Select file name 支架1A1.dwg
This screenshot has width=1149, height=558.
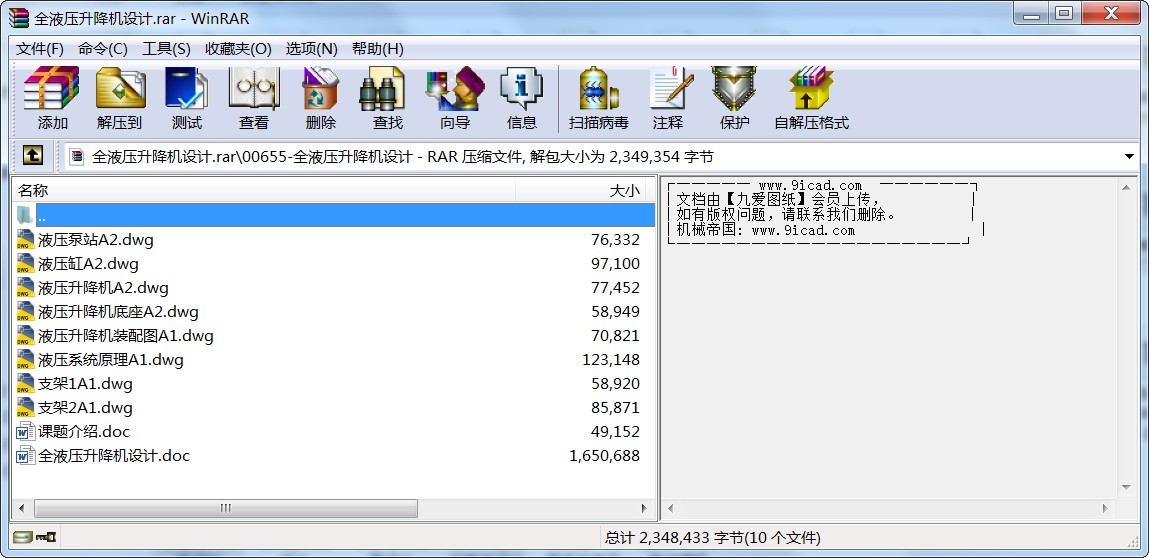[x=85, y=383]
